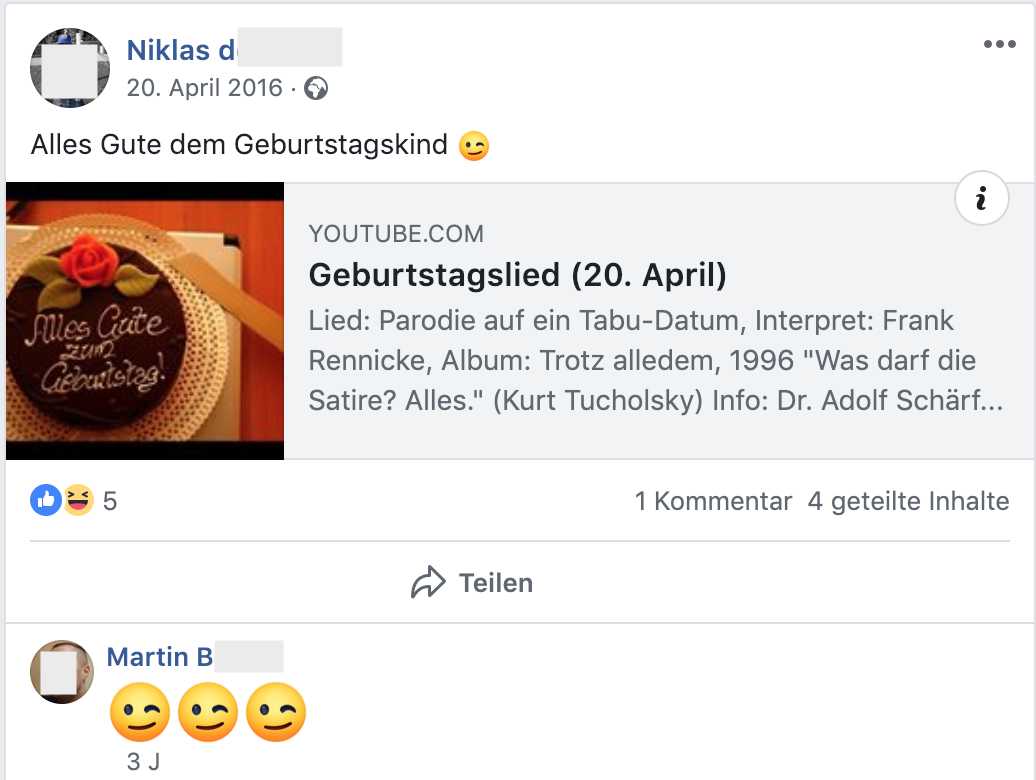Image resolution: width=1036 pixels, height=780 pixels.
Task: Click the link preview description text
Action: coord(655,361)
